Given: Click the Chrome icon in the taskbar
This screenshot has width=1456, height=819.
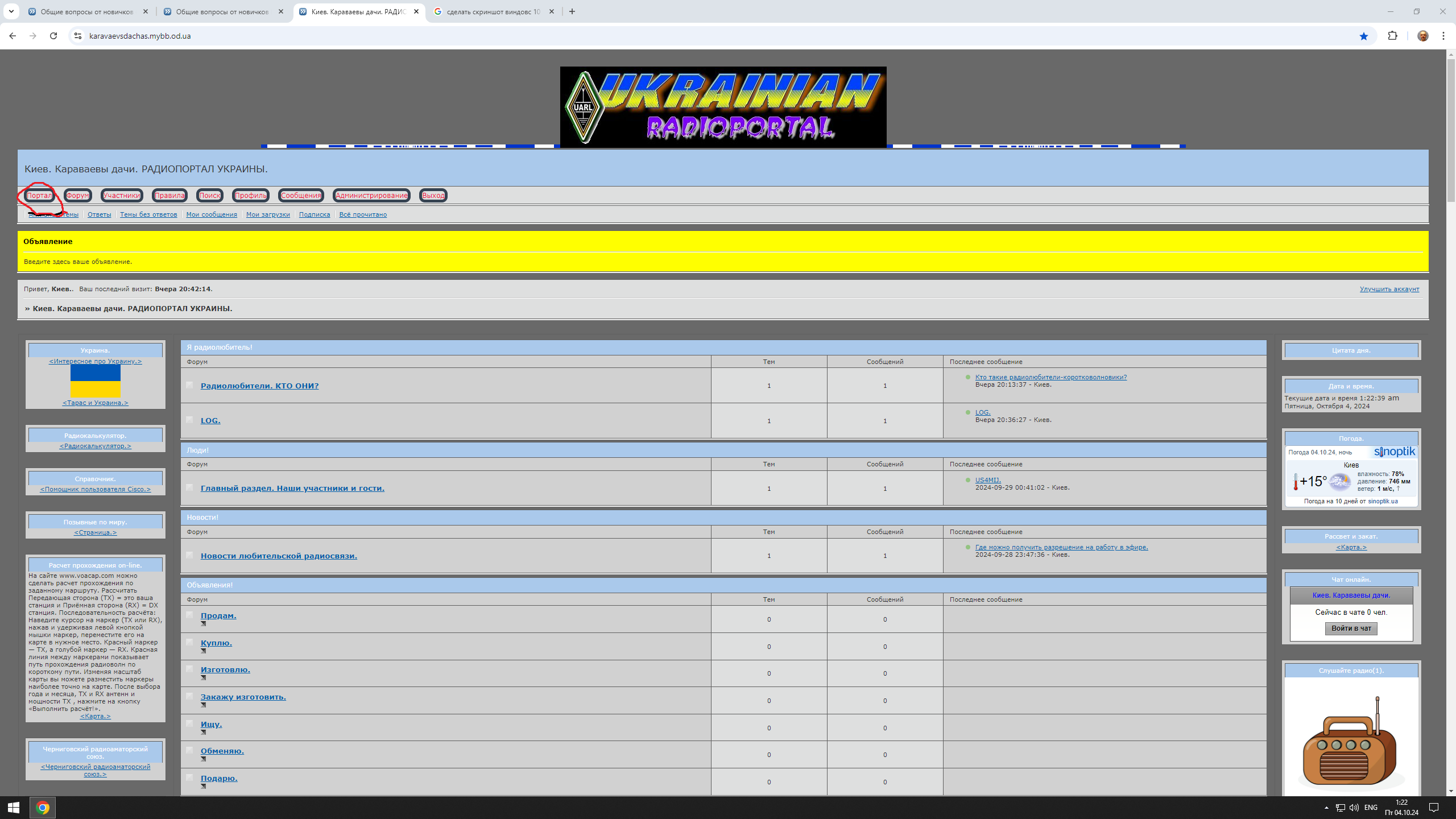Looking at the screenshot, I should point(42,808).
